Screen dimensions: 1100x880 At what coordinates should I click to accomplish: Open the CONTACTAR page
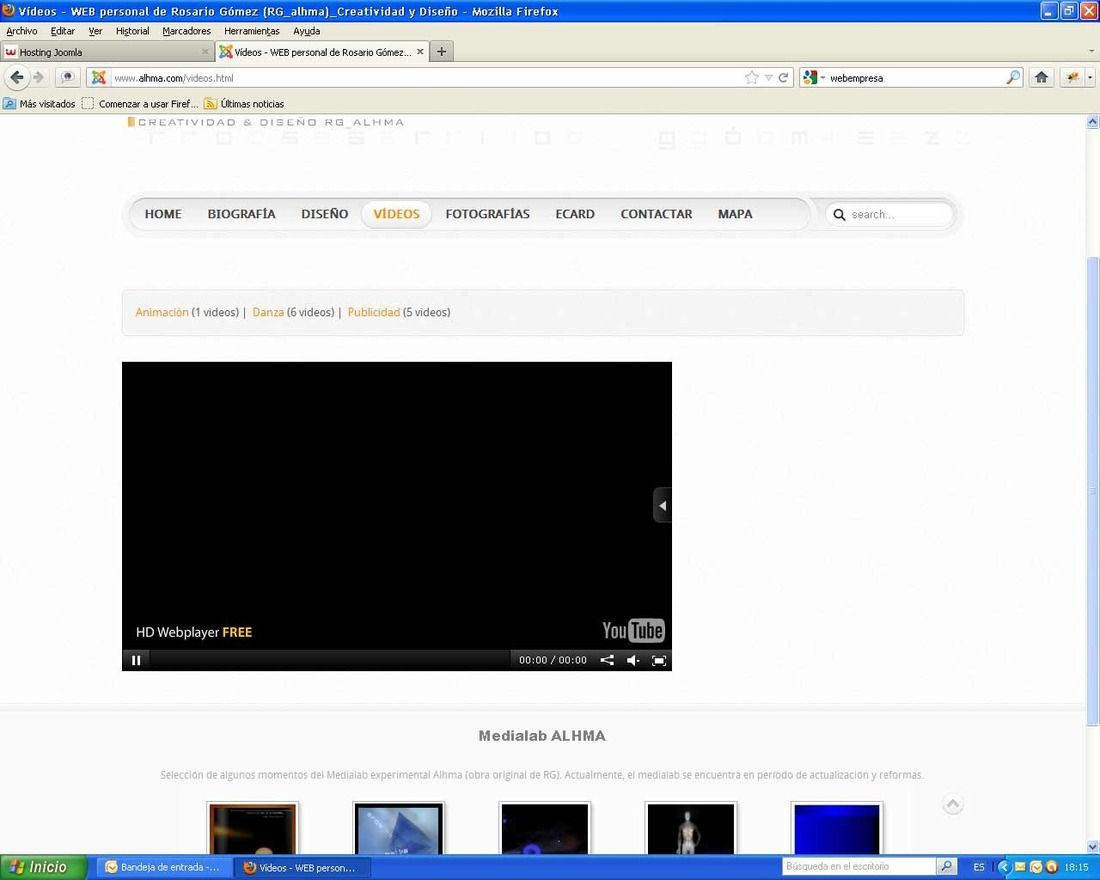tap(656, 214)
